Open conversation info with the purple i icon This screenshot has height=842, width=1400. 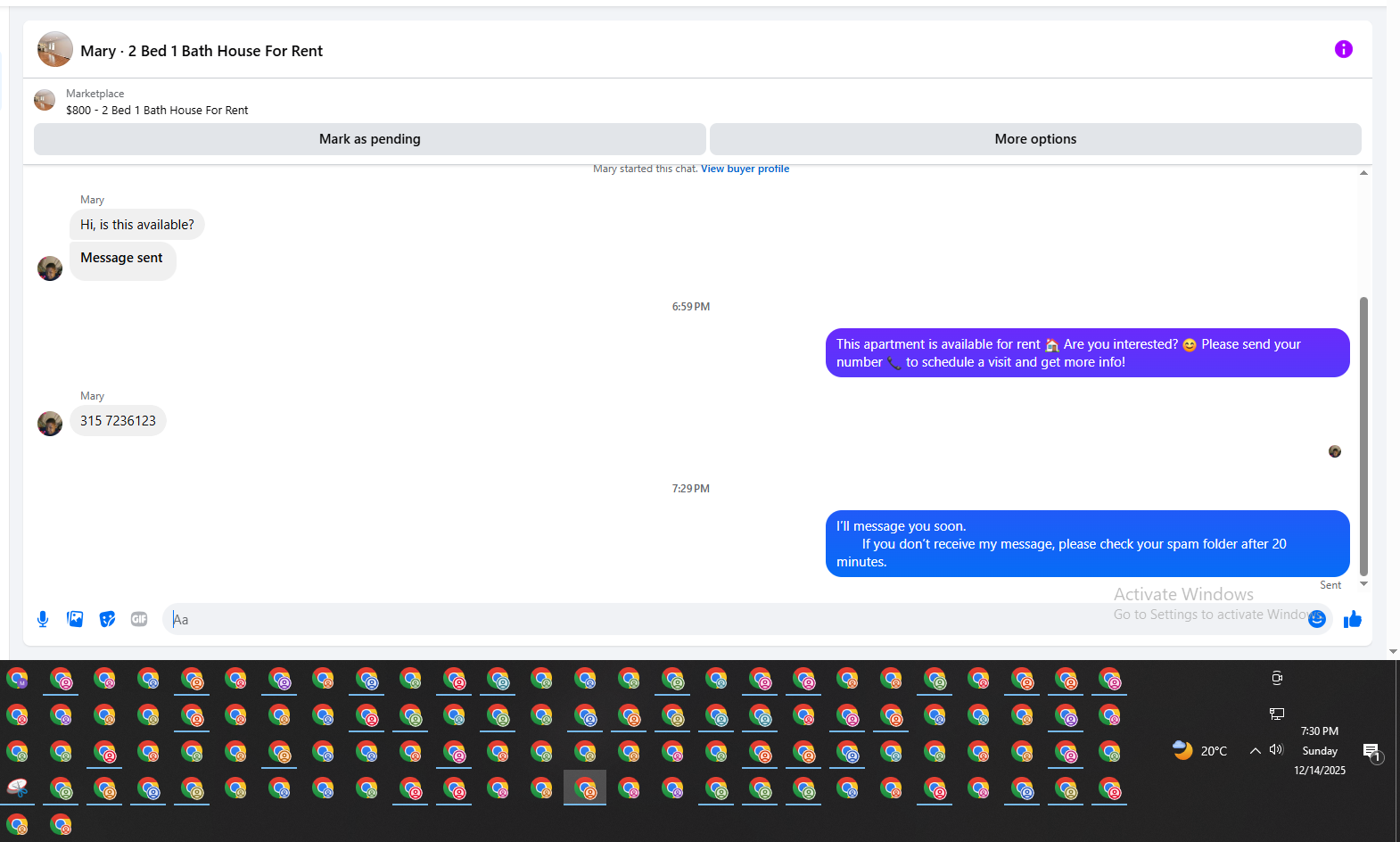(x=1343, y=49)
